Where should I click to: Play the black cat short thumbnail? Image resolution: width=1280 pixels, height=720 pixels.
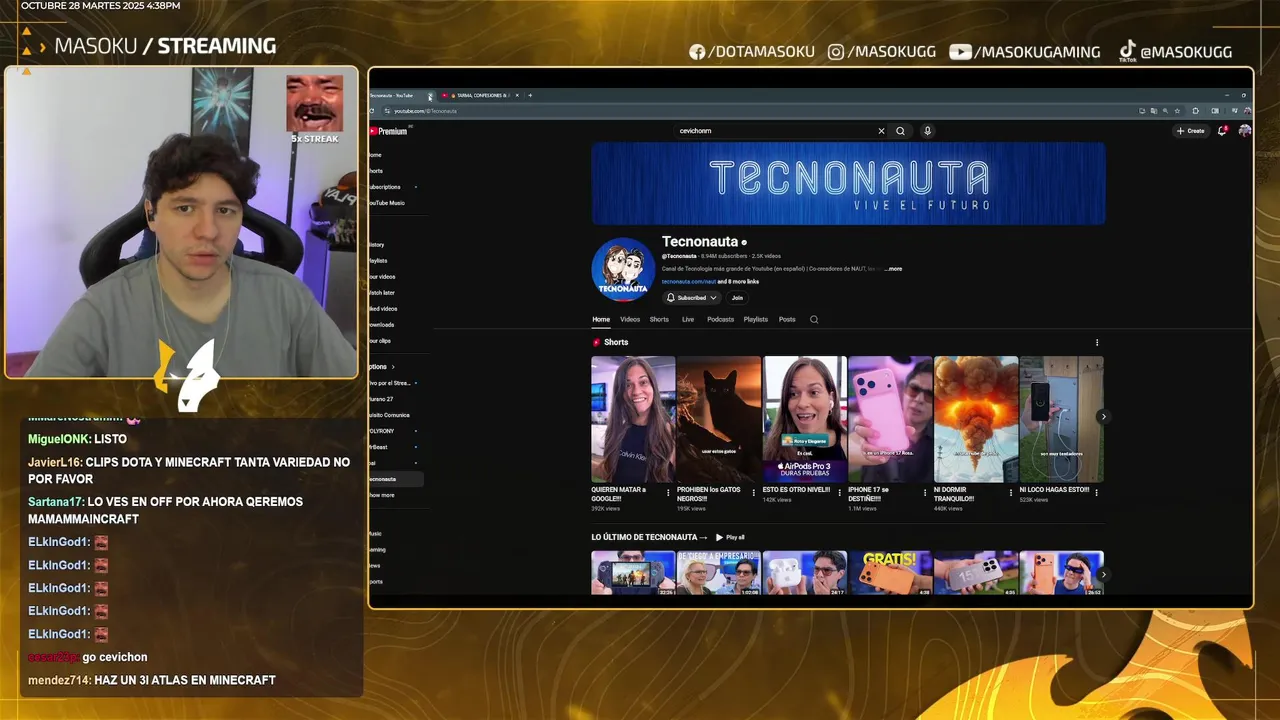point(719,420)
